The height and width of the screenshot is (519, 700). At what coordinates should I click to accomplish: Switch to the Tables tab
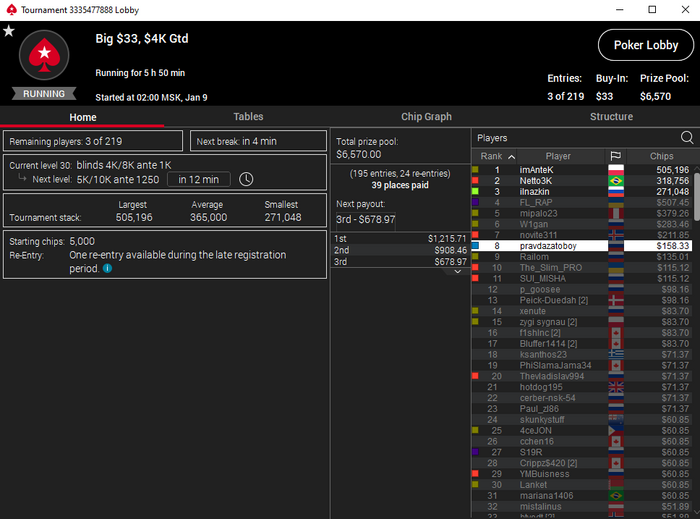point(248,116)
